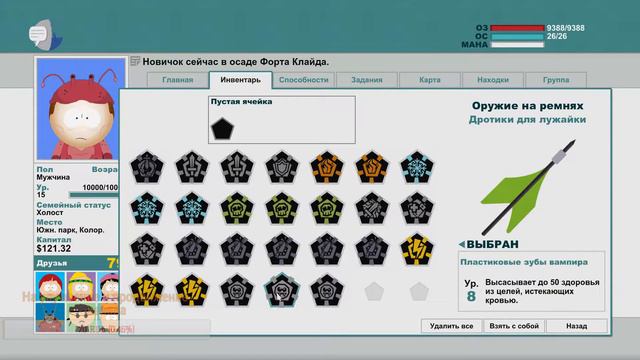The image size is (640, 360).
Task: Click the health value 9388/9388
Action: pyautogui.click(x=565, y=28)
